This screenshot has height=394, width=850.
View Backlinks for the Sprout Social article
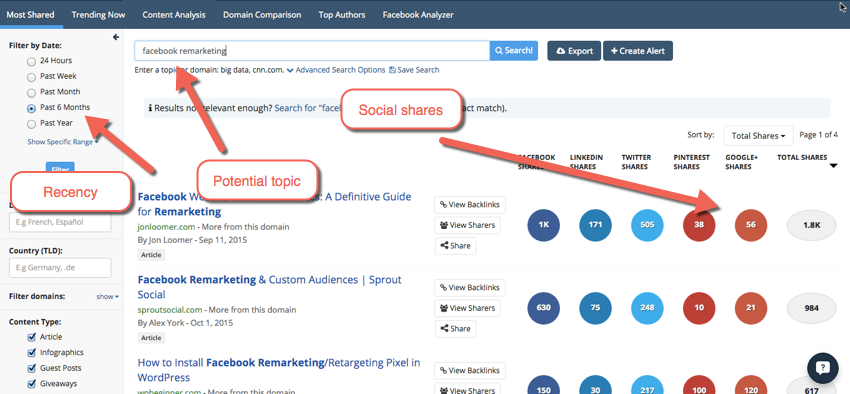point(470,287)
